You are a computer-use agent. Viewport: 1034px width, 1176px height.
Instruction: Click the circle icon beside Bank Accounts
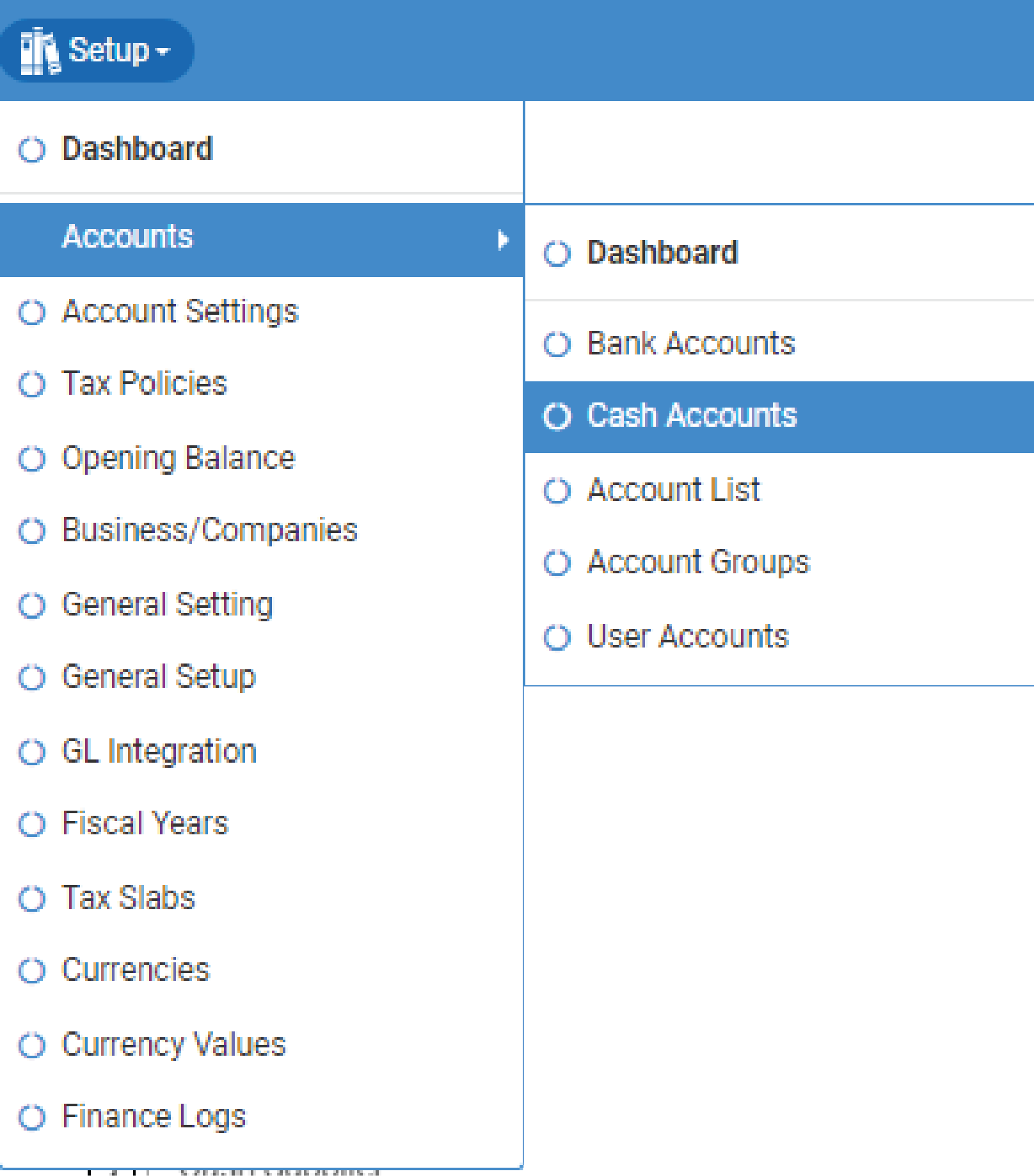click(x=557, y=344)
